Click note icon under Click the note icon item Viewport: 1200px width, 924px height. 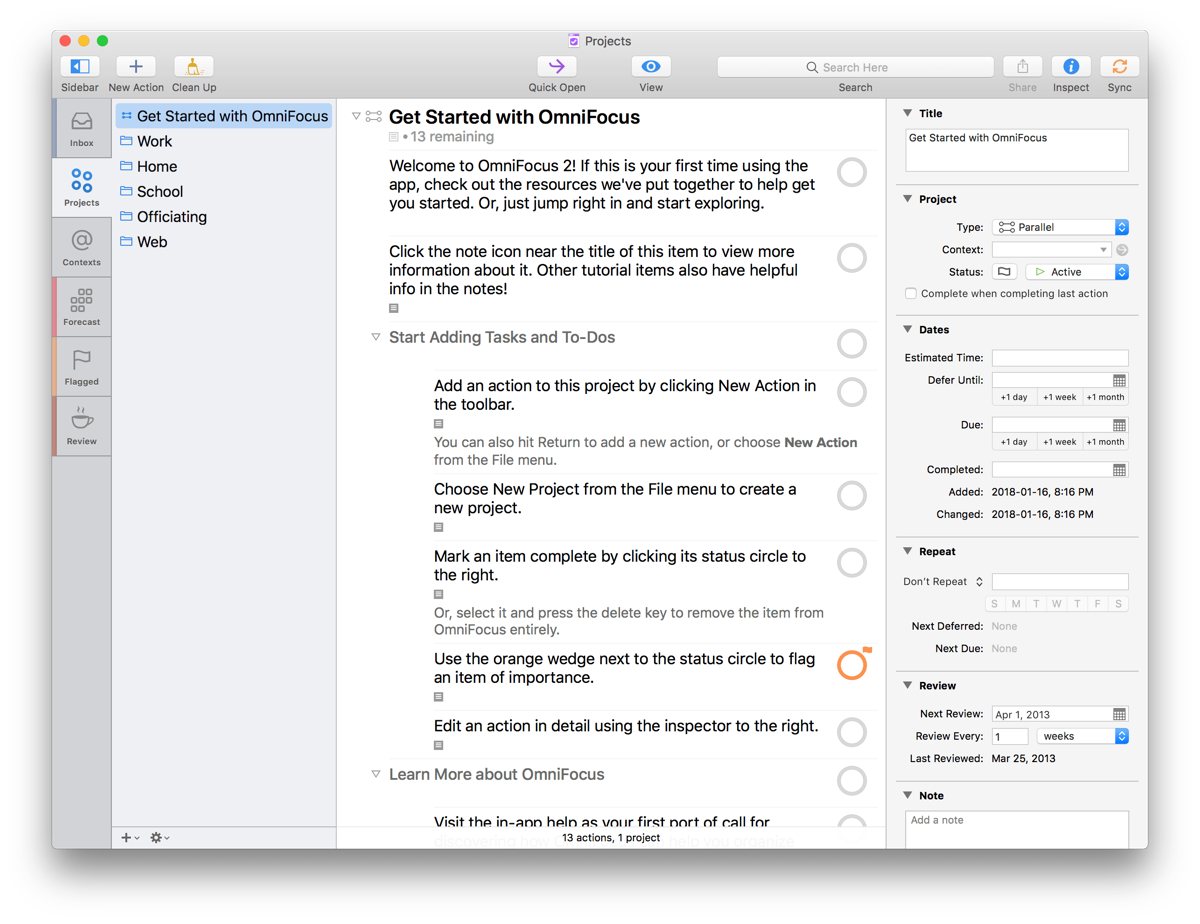pyautogui.click(x=394, y=309)
